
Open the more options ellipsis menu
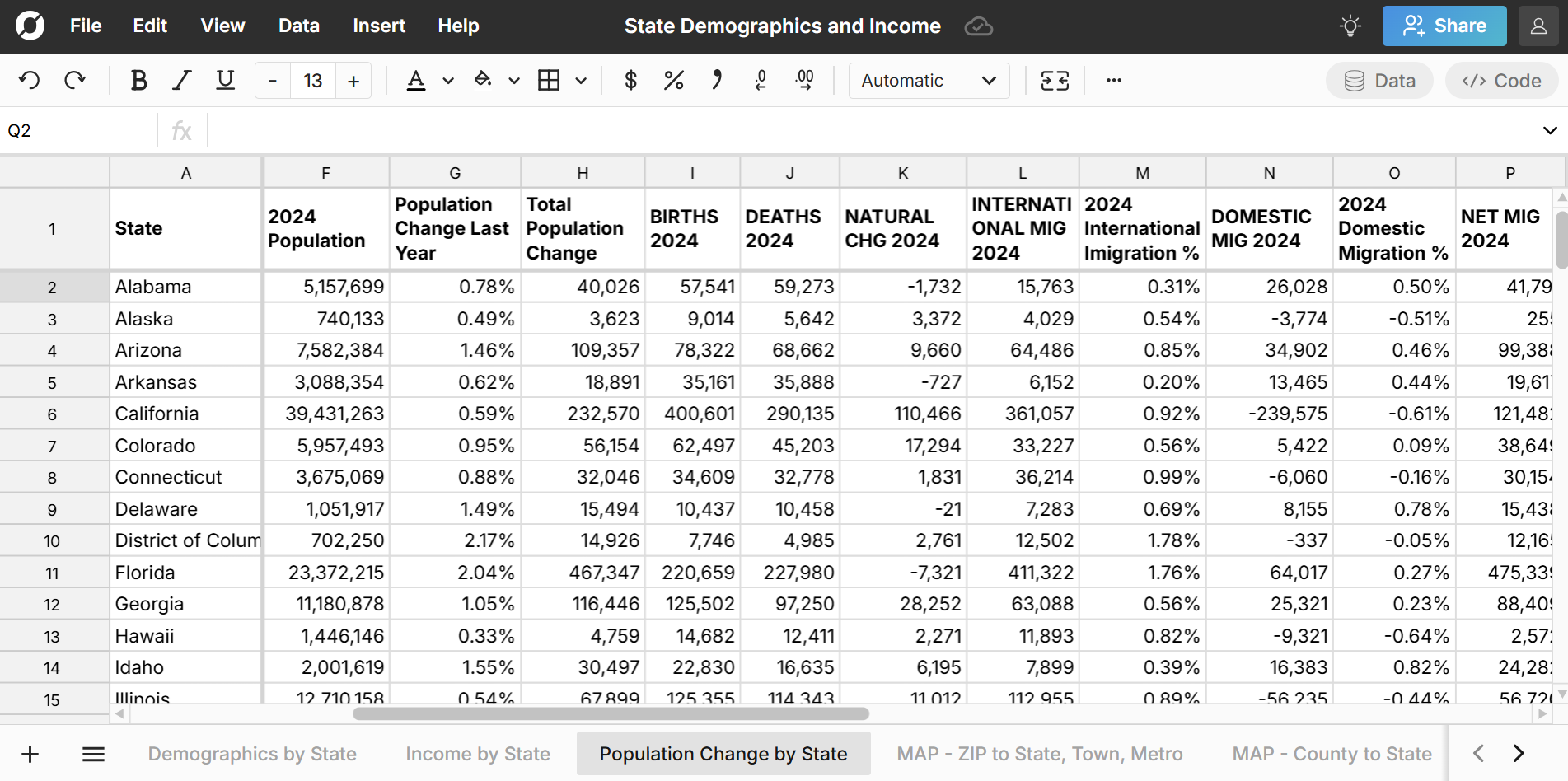(x=1113, y=81)
